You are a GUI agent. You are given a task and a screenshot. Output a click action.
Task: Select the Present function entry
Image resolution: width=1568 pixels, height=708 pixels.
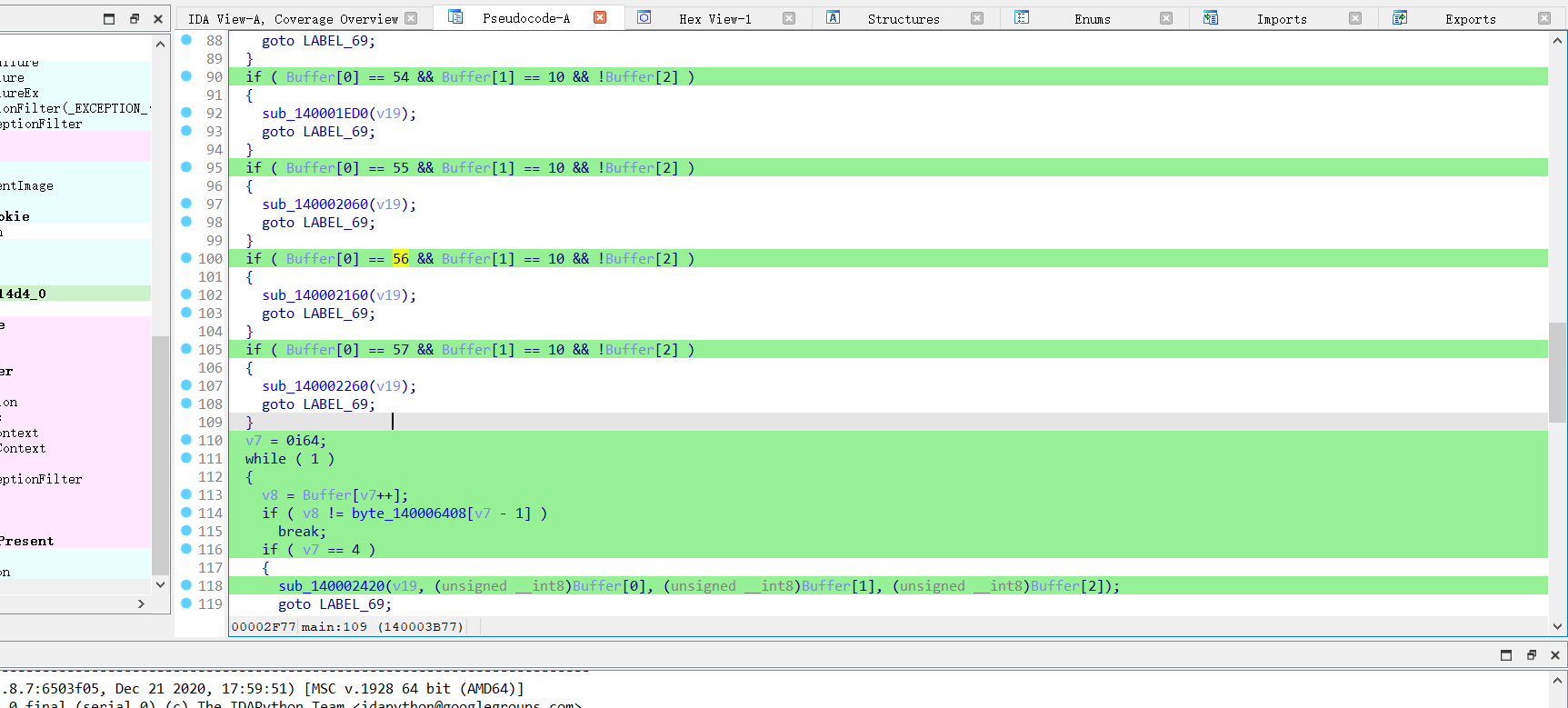coord(75,541)
